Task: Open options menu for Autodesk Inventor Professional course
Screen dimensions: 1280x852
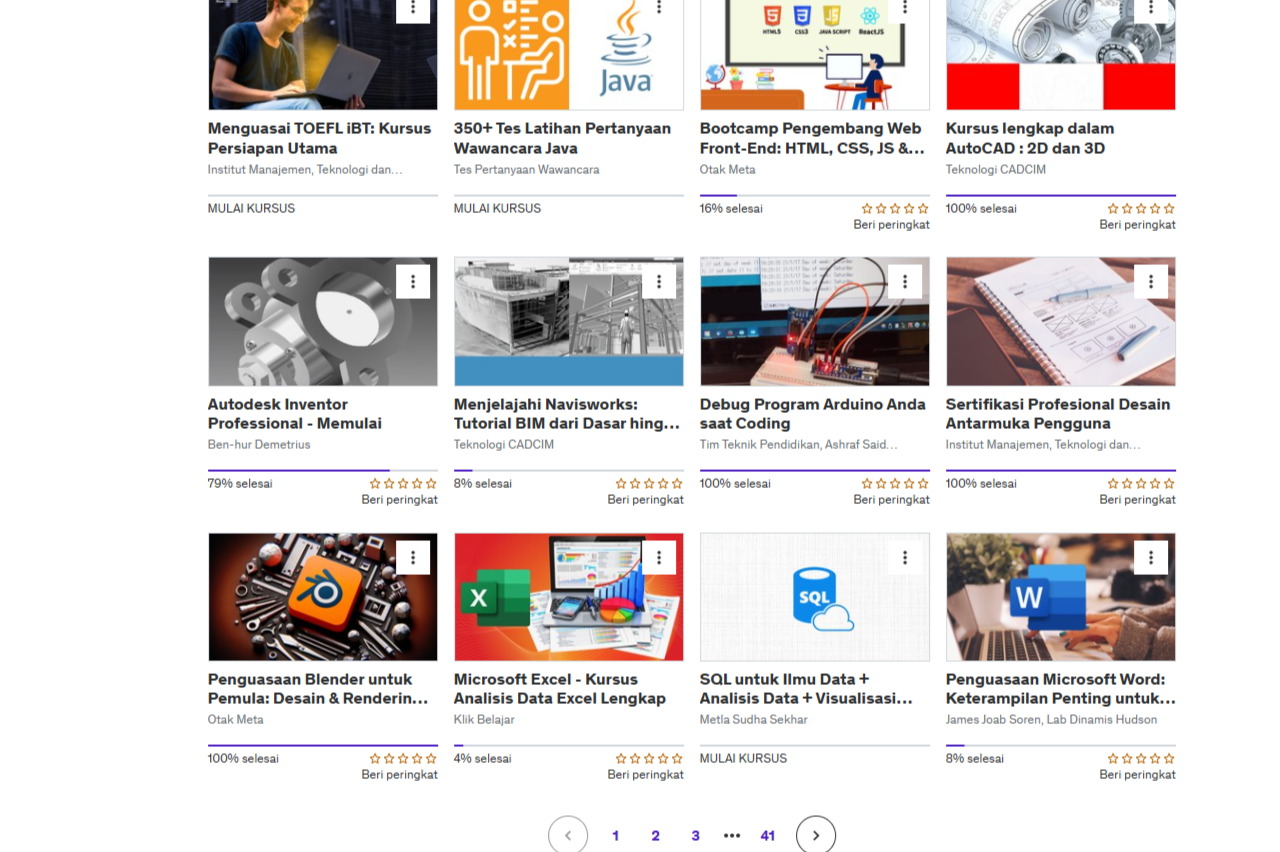Action: 412,282
